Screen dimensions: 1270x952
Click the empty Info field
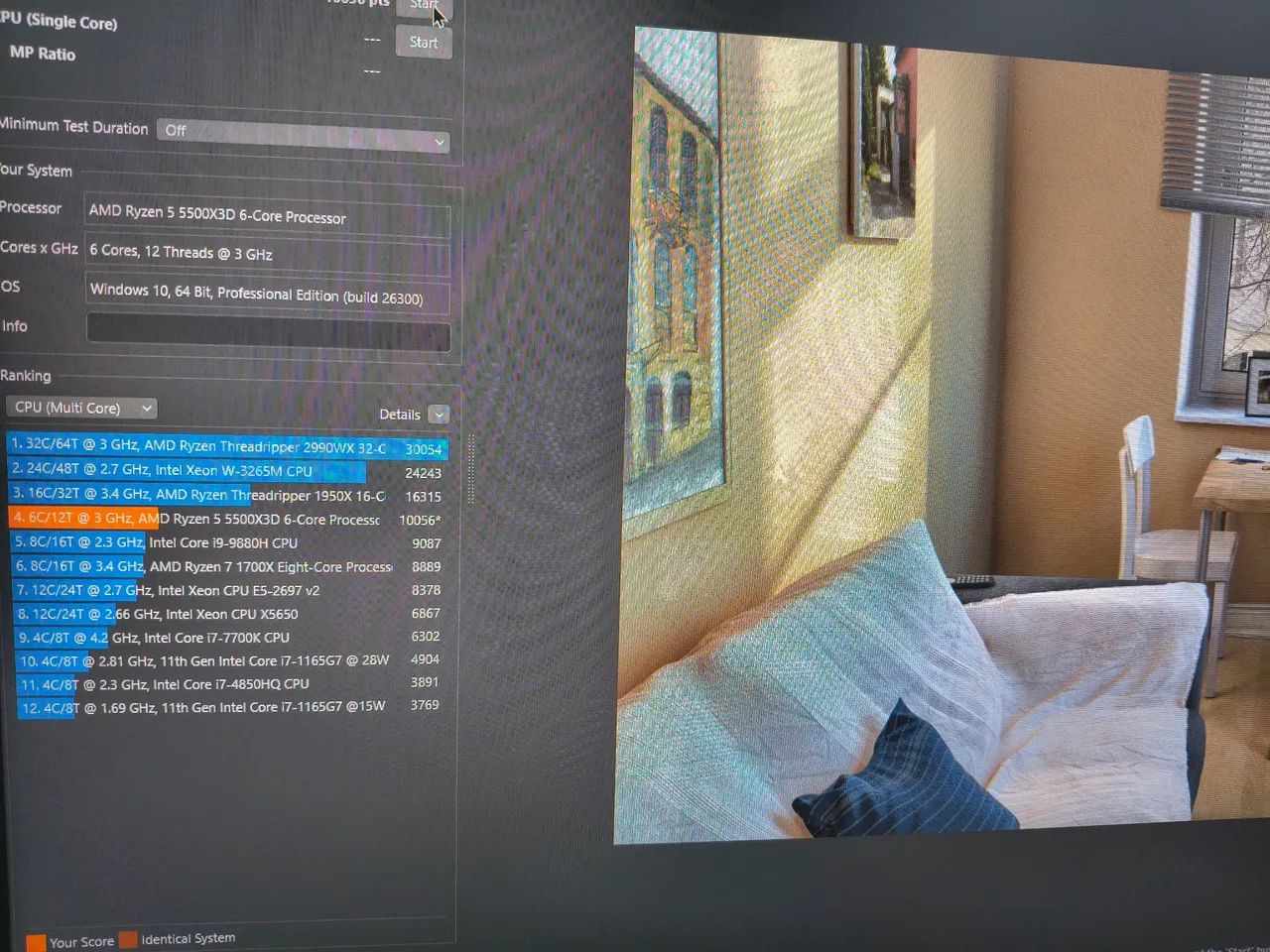pos(268,332)
